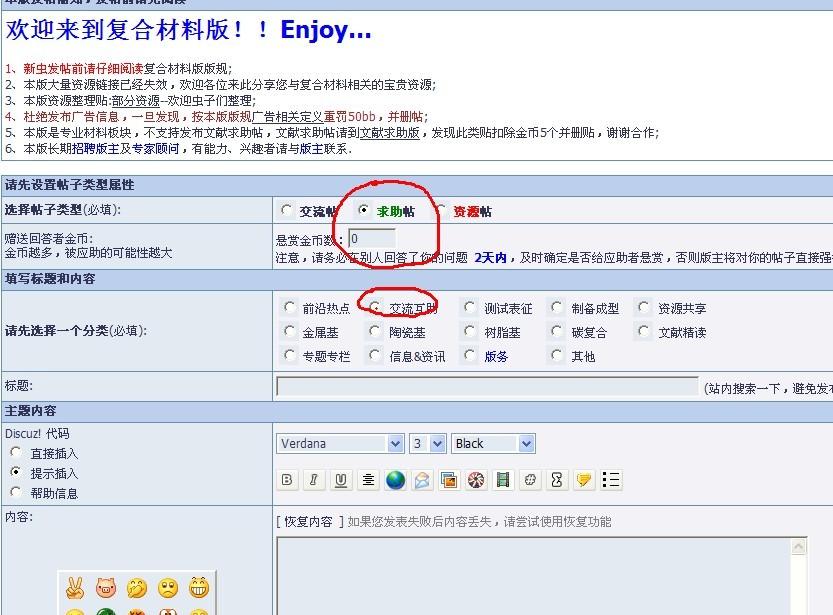Open the font size 3 dropdown
This screenshot has height=615, width=833.
coord(428,443)
